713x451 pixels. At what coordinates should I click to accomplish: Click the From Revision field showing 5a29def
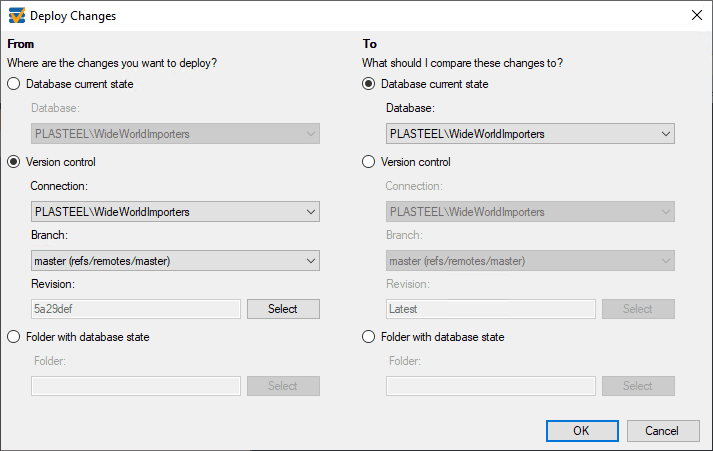pos(136,309)
